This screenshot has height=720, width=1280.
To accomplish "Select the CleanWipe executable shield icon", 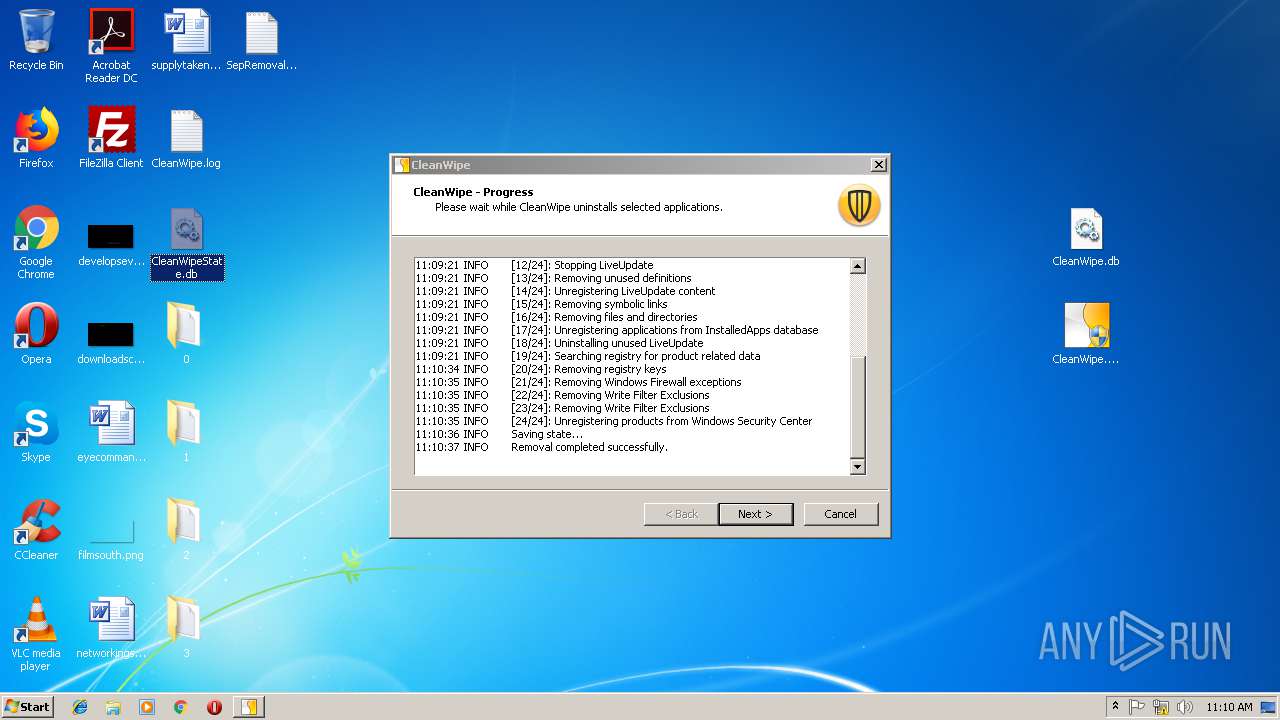I will (x=1086, y=334).
